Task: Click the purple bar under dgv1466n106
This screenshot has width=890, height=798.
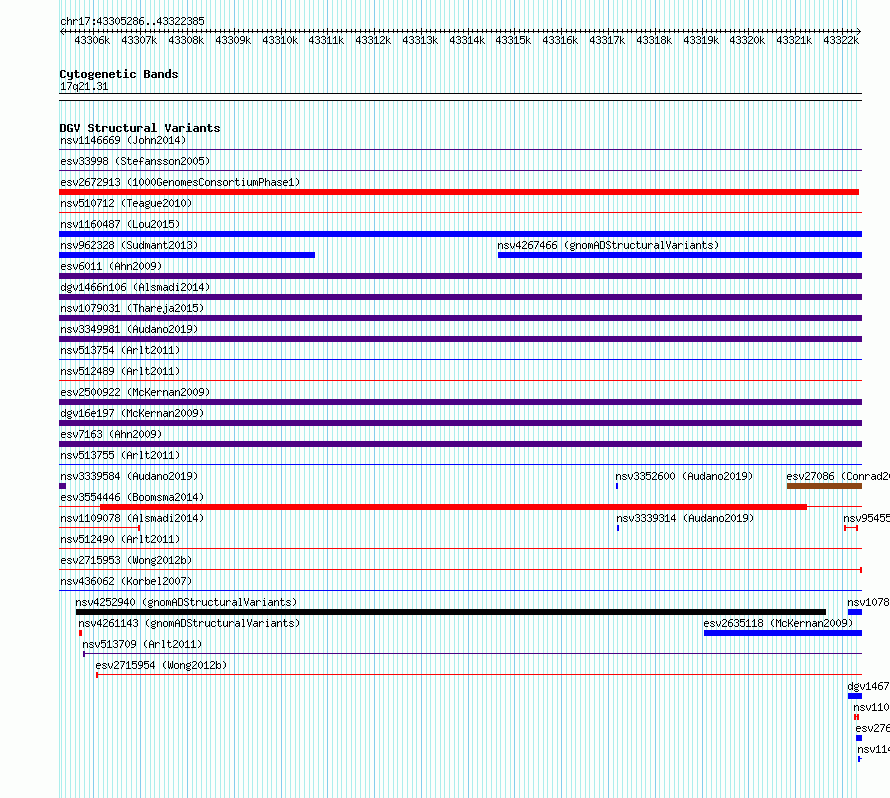Action: [x=460, y=297]
